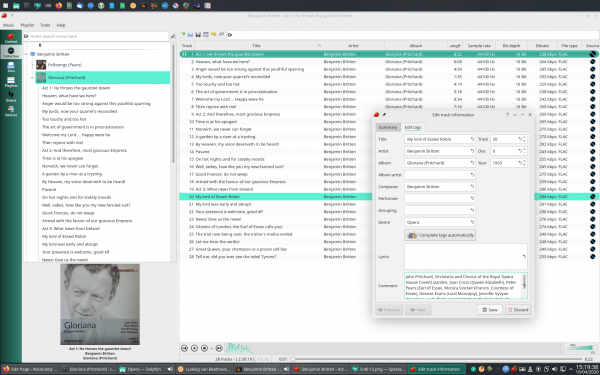Switch to the Summary tab
The image size is (600, 375).
pyautogui.click(x=388, y=127)
